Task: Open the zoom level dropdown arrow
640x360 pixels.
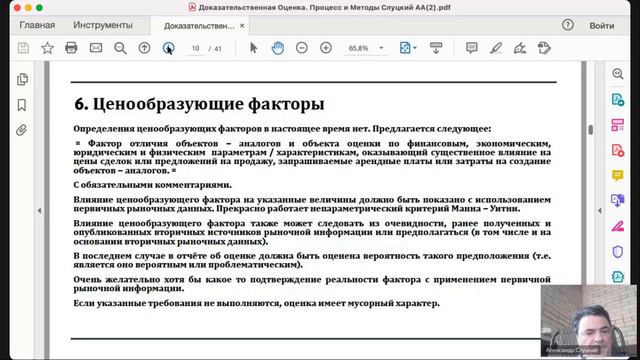Action: (382, 48)
